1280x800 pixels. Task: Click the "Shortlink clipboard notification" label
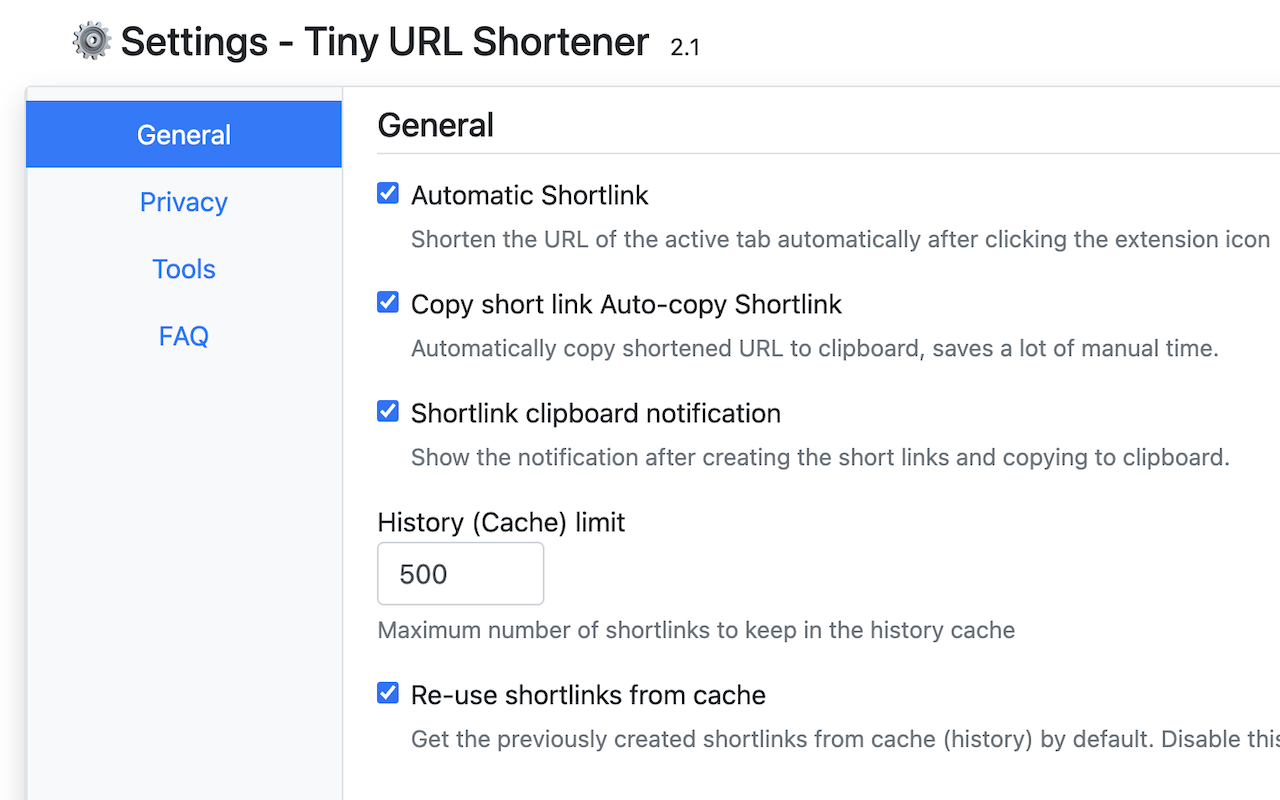(596, 413)
